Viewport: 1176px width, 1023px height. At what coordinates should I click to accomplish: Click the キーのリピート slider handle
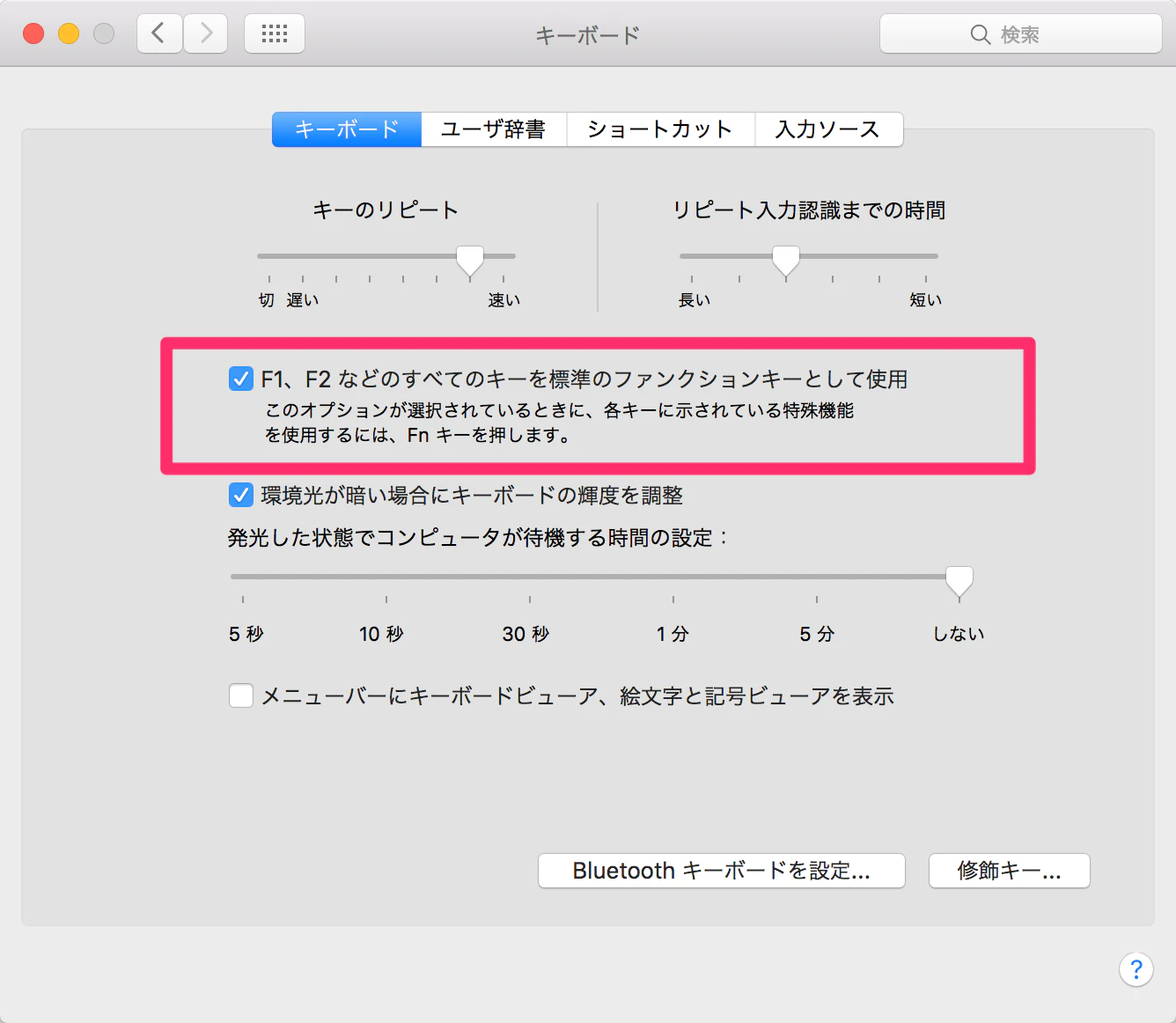tap(470, 261)
